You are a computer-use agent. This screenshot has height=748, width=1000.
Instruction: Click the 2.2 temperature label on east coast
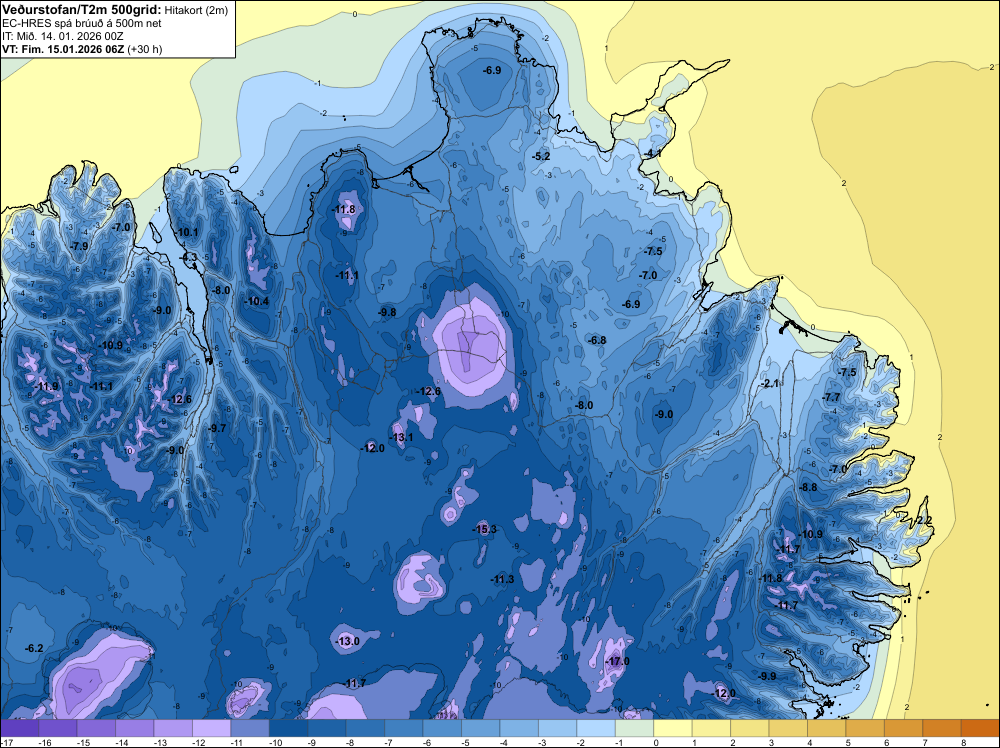pyautogui.click(x=924, y=521)
